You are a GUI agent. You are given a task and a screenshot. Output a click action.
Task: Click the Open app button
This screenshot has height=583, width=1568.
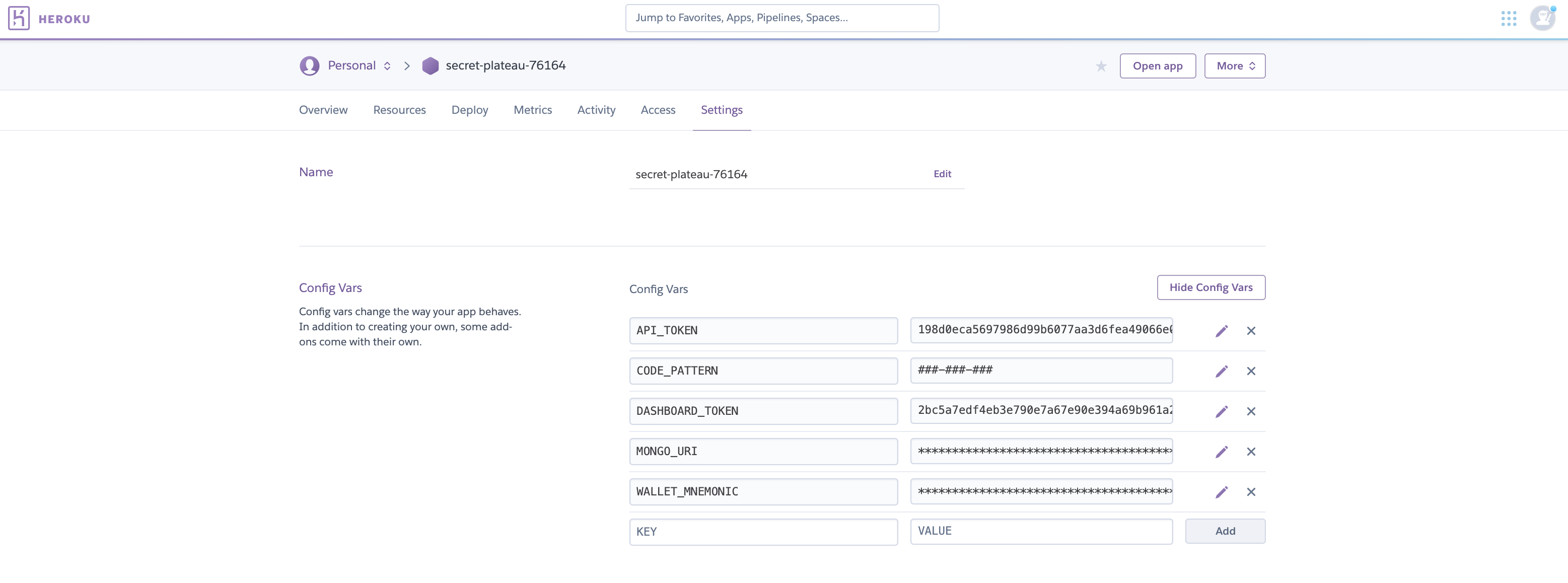point(1157,66)
